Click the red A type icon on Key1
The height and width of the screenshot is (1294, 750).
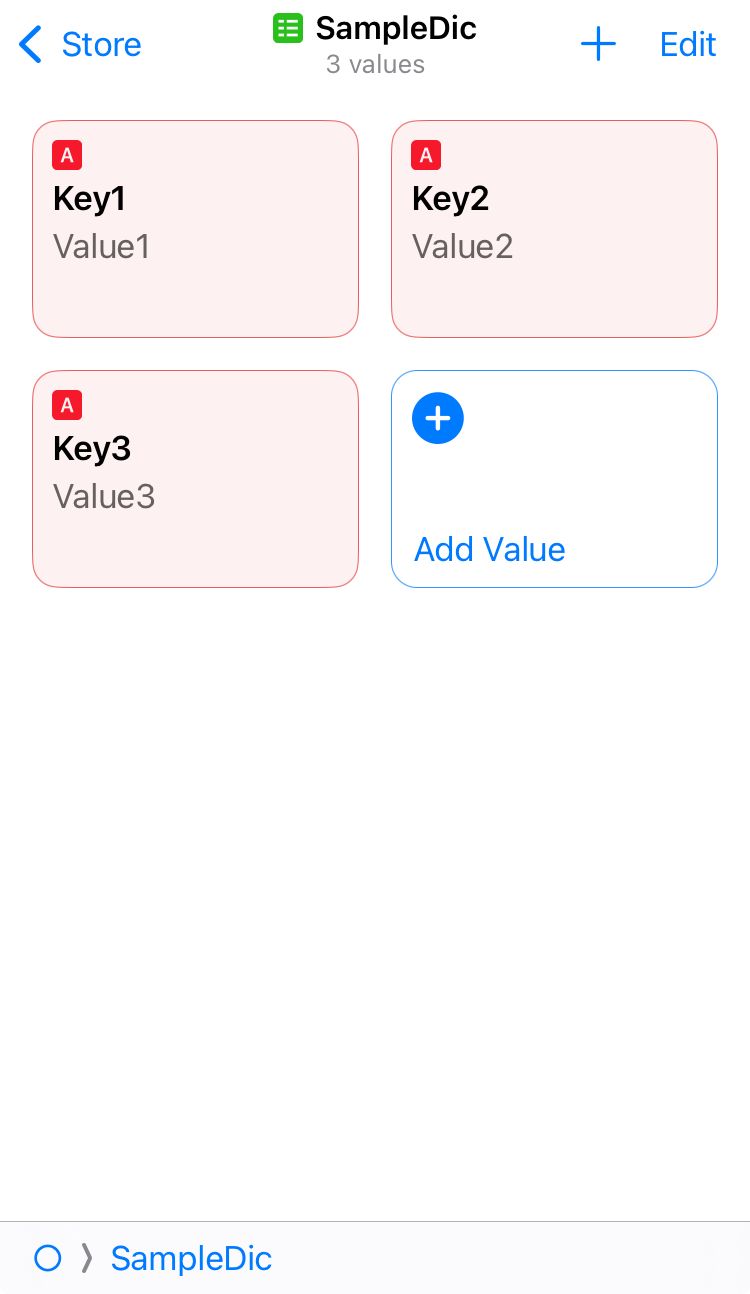point(67,155)
